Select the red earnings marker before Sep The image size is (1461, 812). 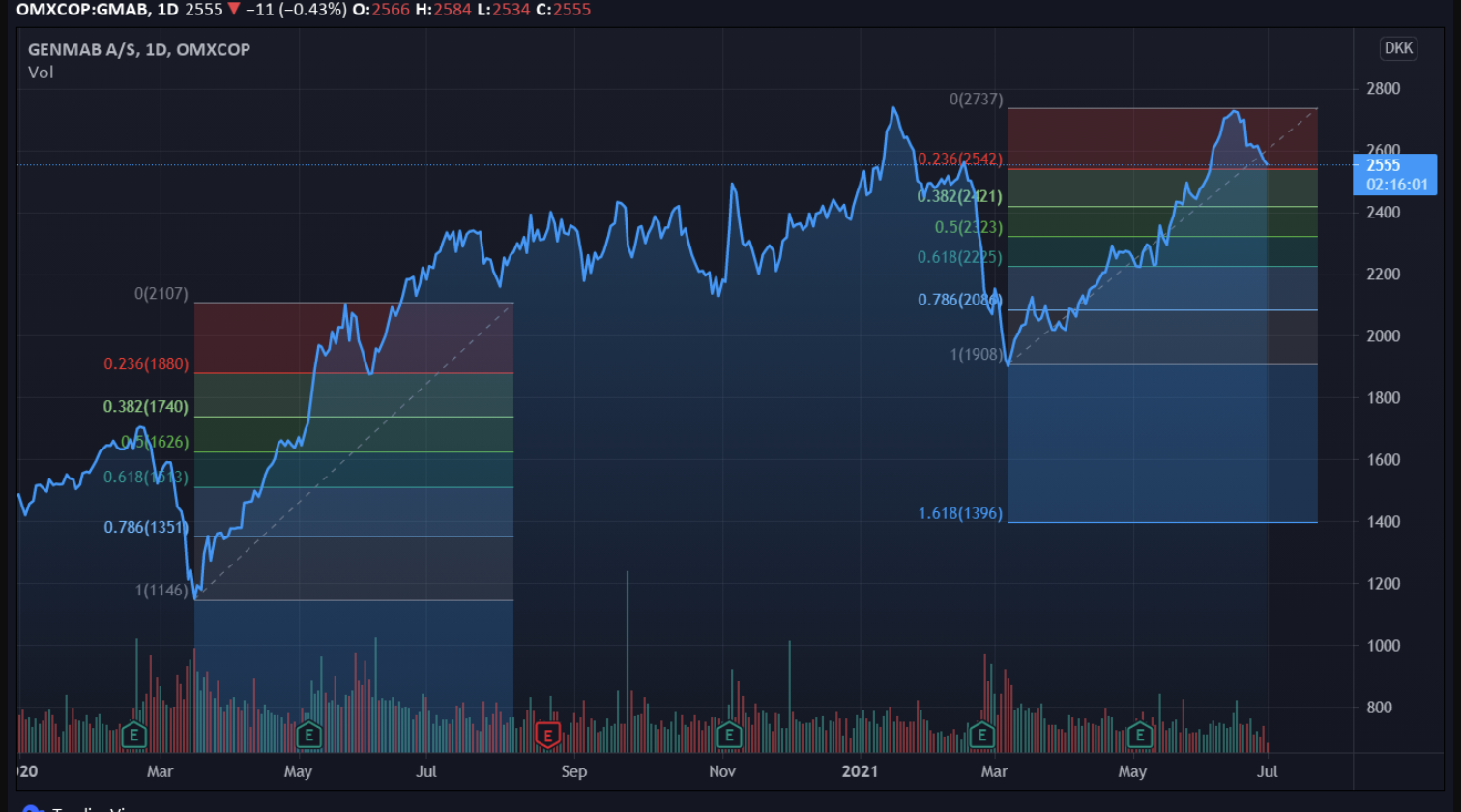(x=548, y=736)
